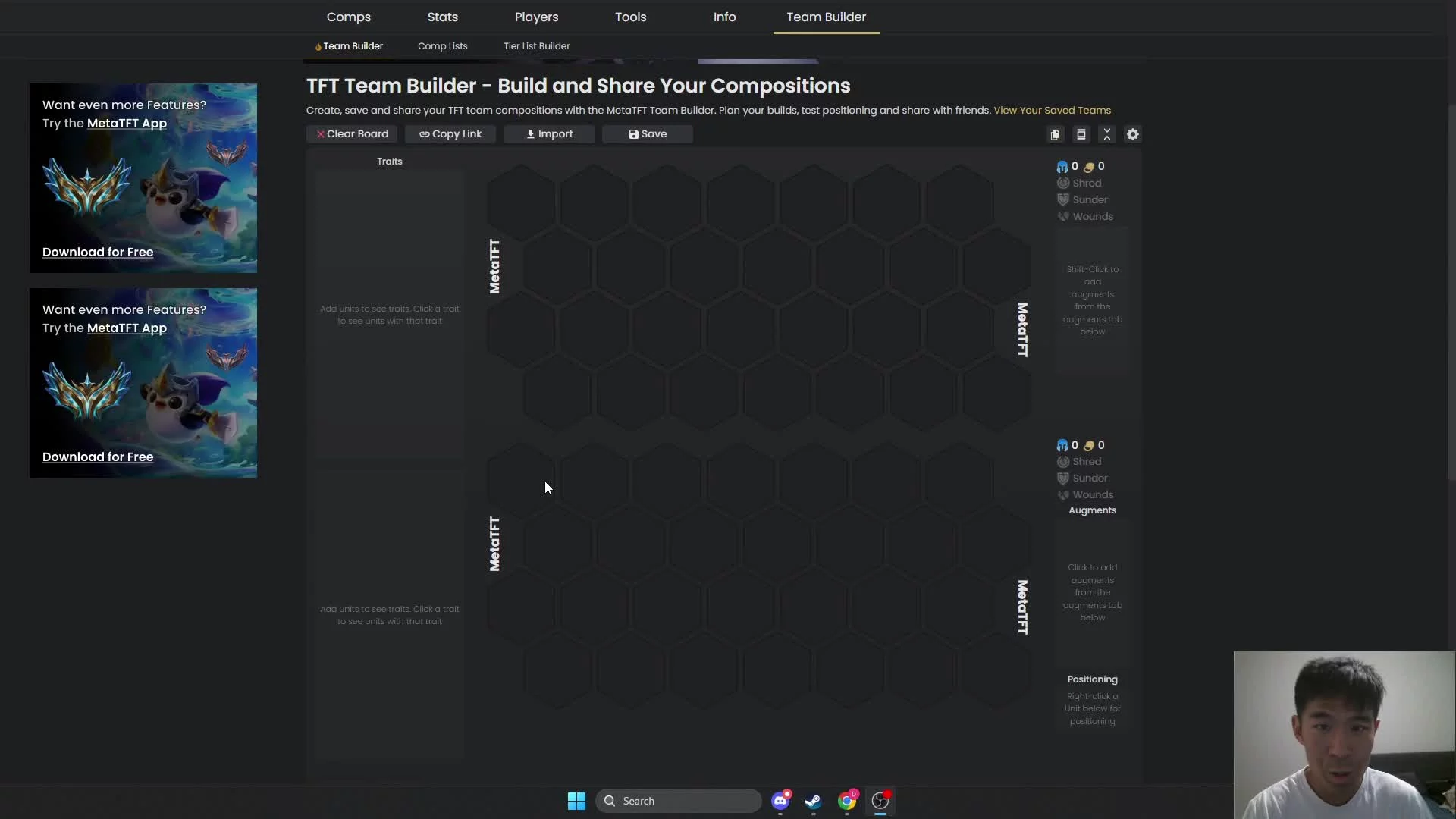
Task: Open the Import dialog
Action: pos(550,134)
